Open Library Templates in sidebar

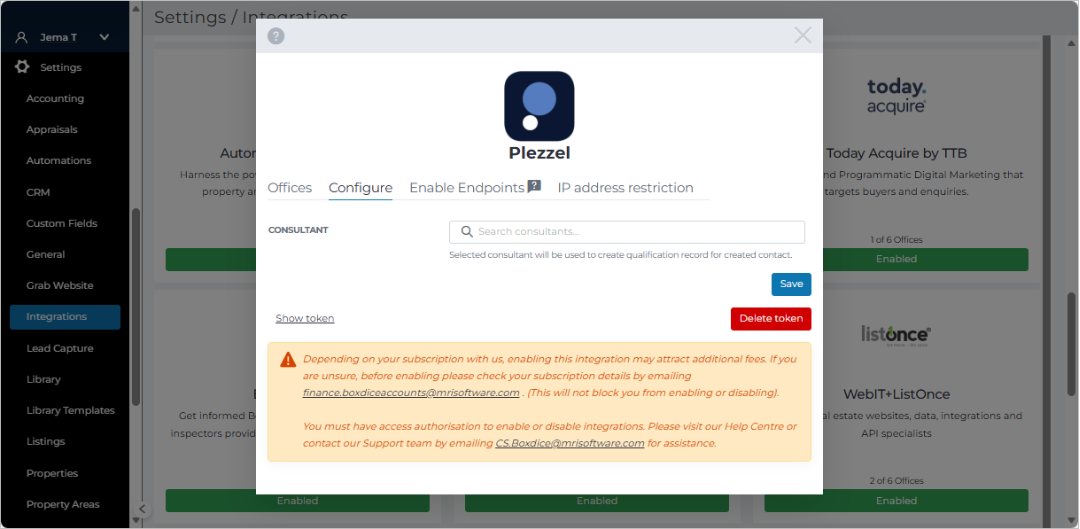point(70,411)
